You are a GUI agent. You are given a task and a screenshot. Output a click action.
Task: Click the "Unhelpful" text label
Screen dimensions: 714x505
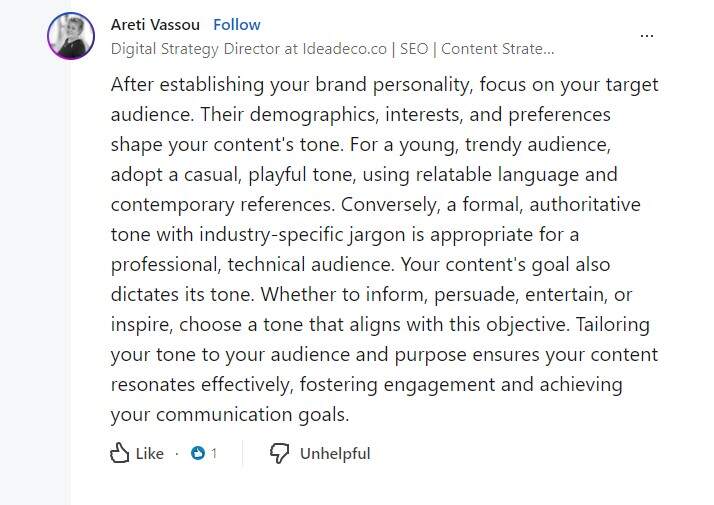point(335,453)
